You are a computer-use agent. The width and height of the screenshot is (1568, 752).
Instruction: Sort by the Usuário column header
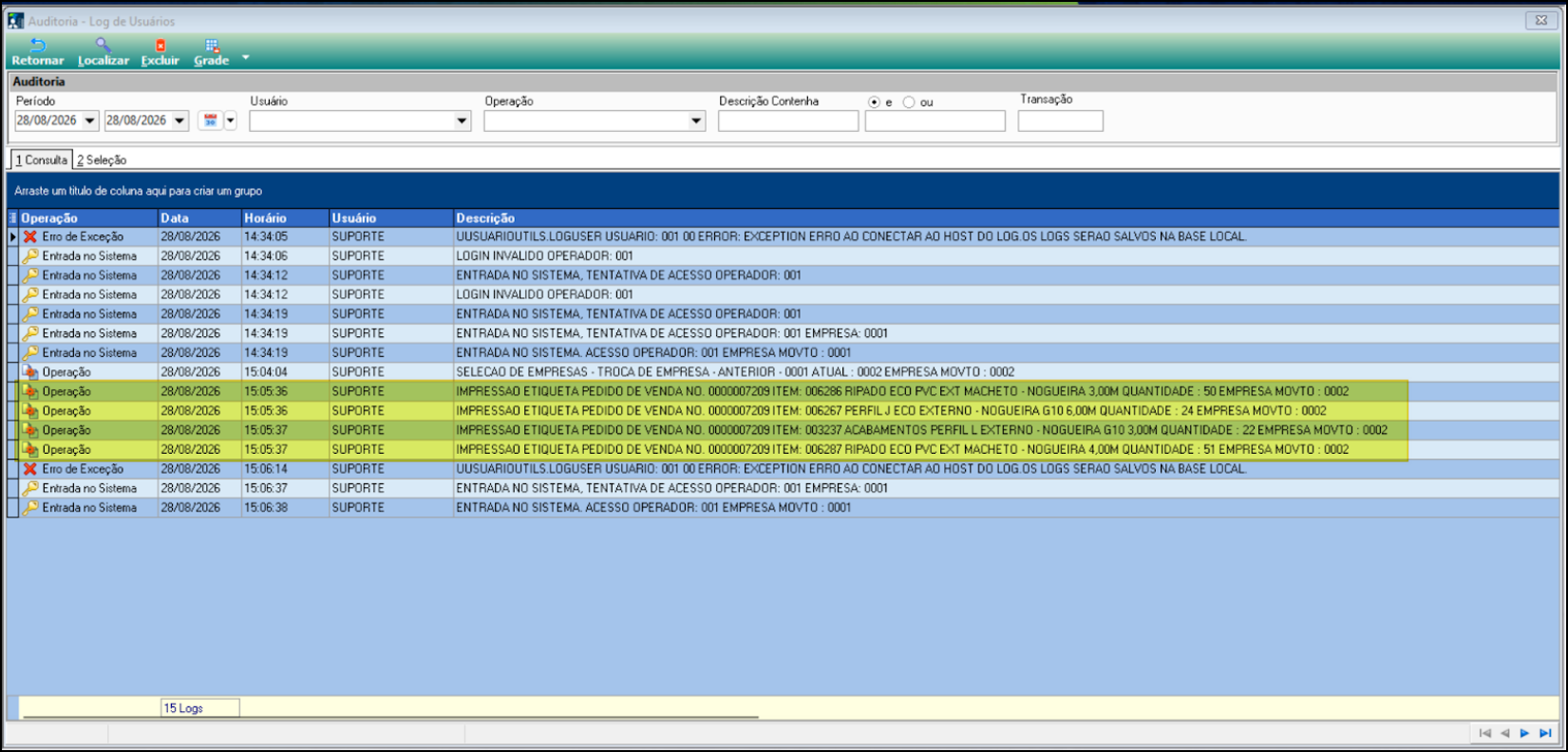[x=391, y=218]
